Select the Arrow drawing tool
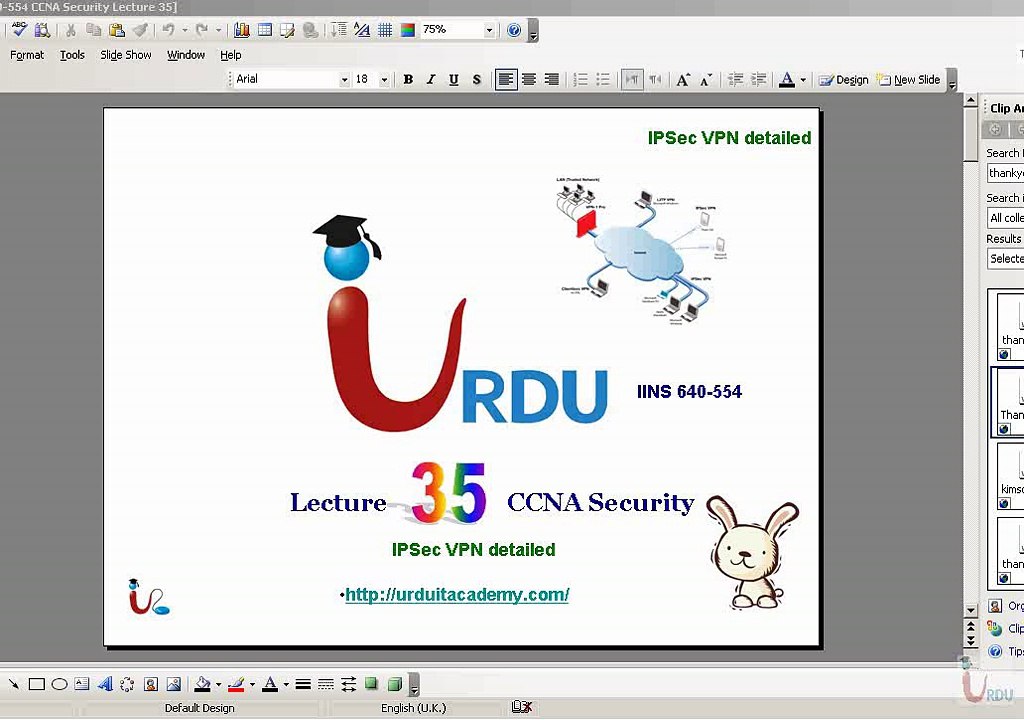Image resolution: width=1024 pixels, height=720 pixels. pyautogui.click(x=14, y=684)
